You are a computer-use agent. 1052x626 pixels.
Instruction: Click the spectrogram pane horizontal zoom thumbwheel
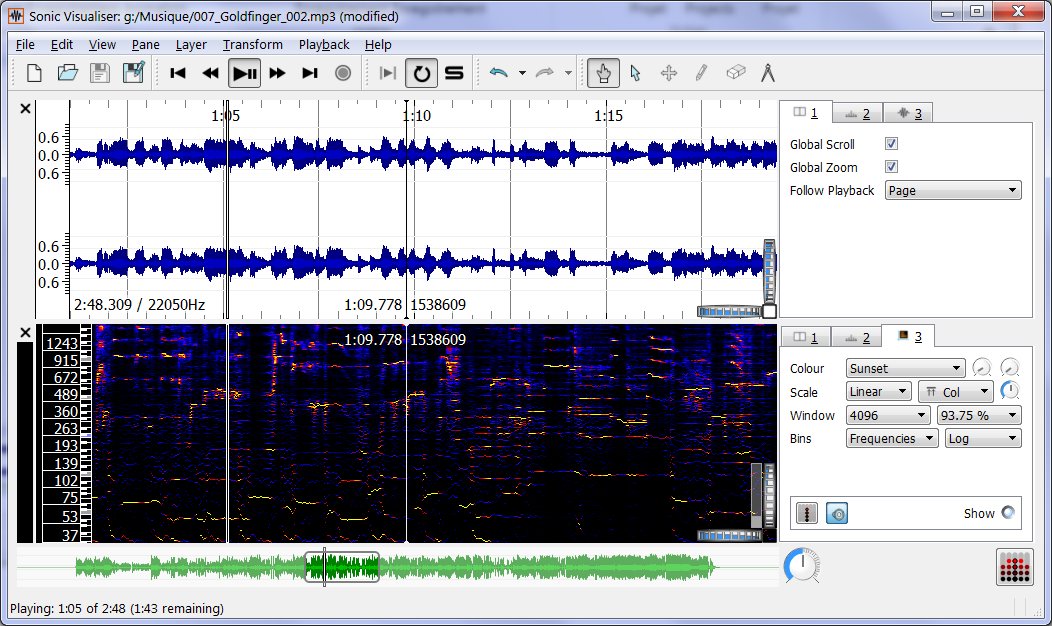tap(729, 535)
